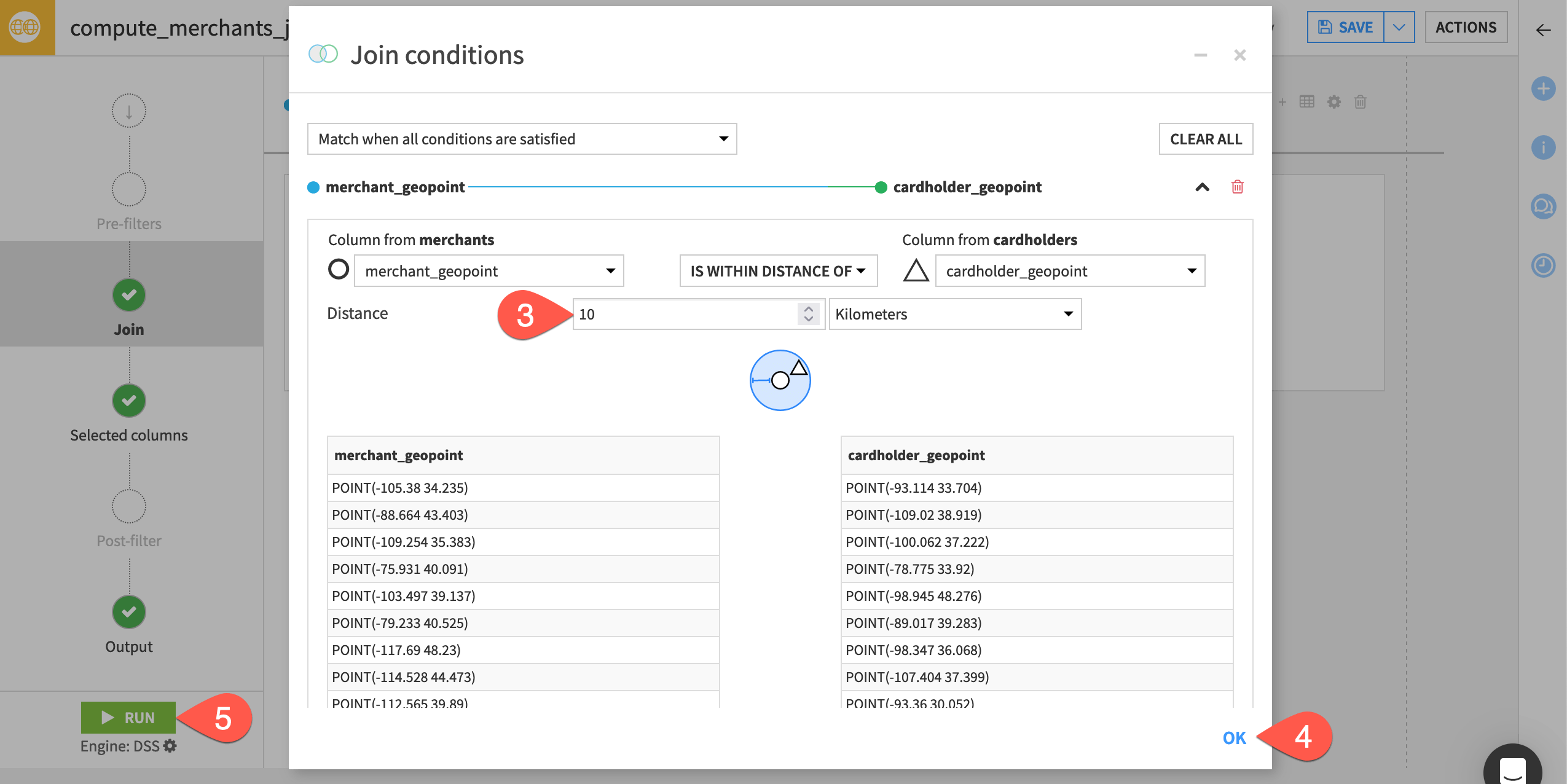Collapse the right panel with the back arrow

coord(1544,30)
